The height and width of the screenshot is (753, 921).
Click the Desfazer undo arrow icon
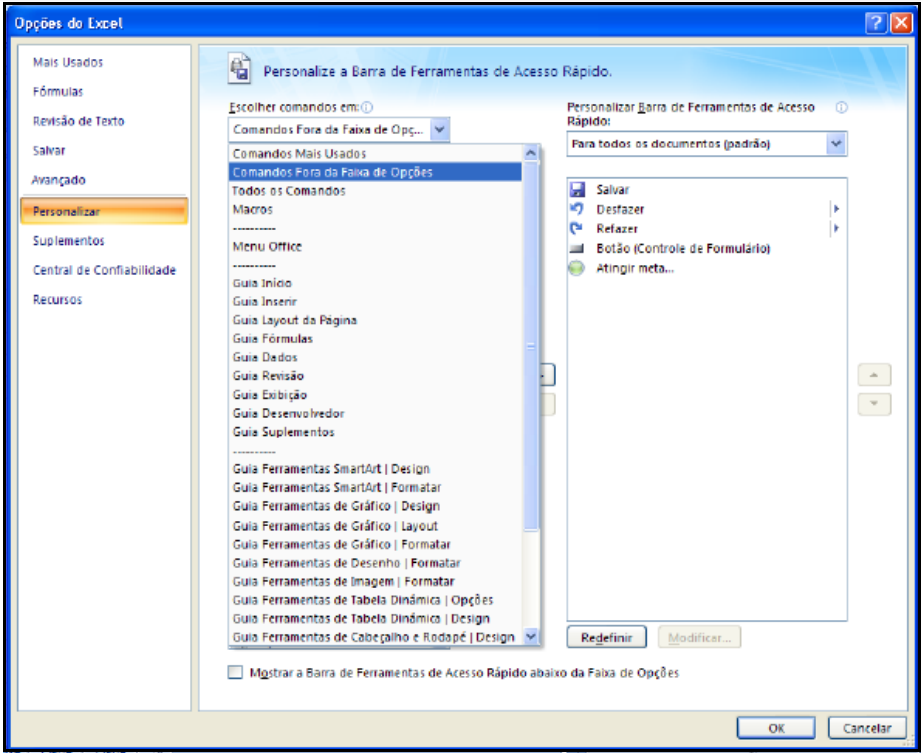tap(577, 209)
